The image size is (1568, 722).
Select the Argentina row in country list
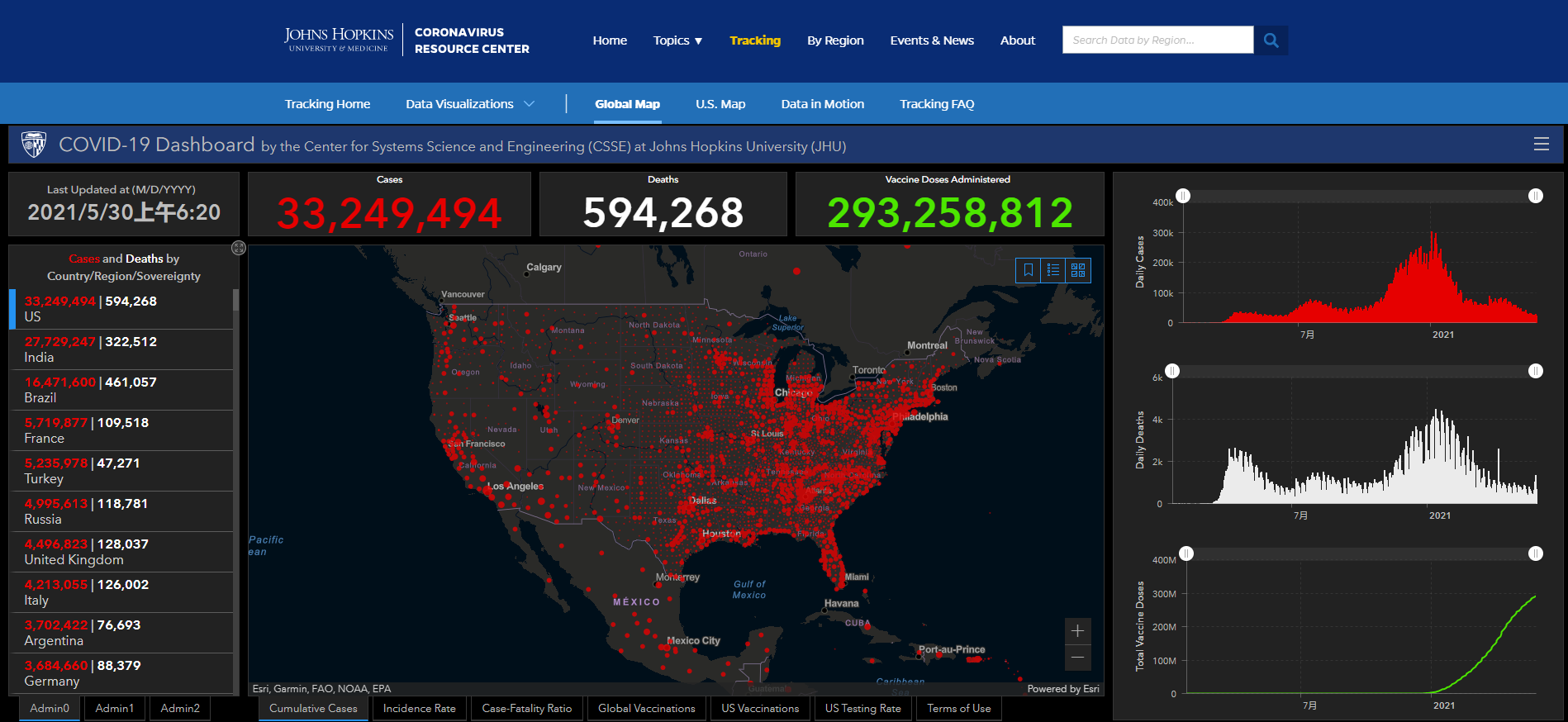(x=121, y=633)
